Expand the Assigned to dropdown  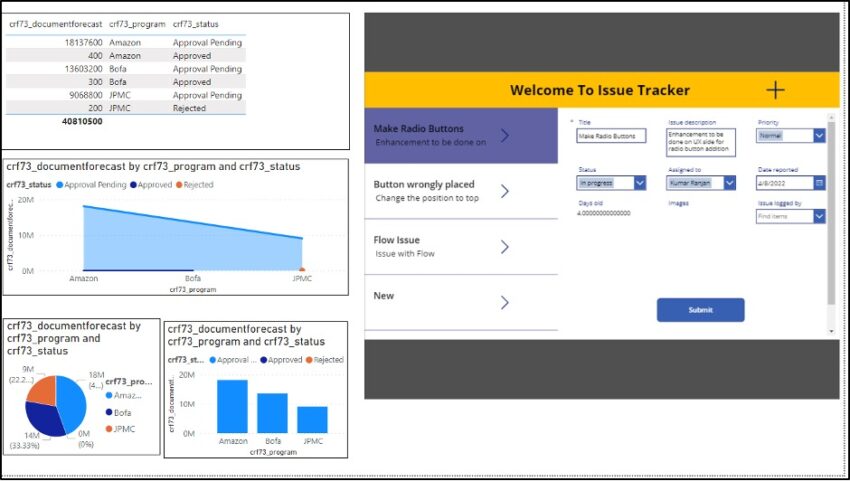click(x=729, y=183)
